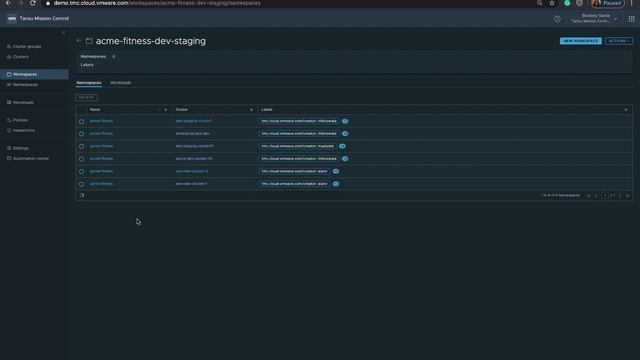
Task: Select the eks-staging-cluster row radio button
Action: (x=82, y=147)
